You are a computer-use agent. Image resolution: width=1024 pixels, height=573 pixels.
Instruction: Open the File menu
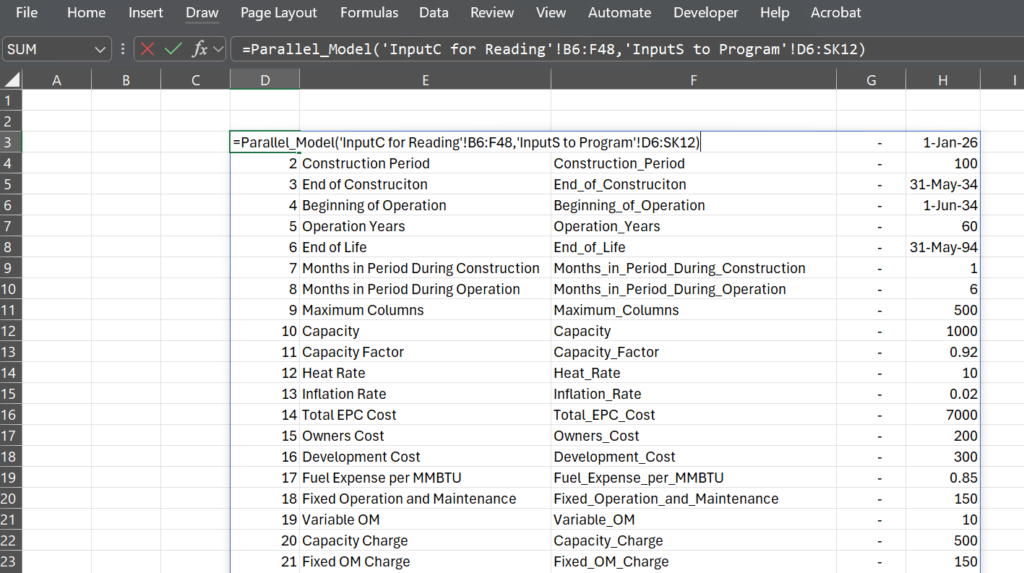[x=27, y=12]
